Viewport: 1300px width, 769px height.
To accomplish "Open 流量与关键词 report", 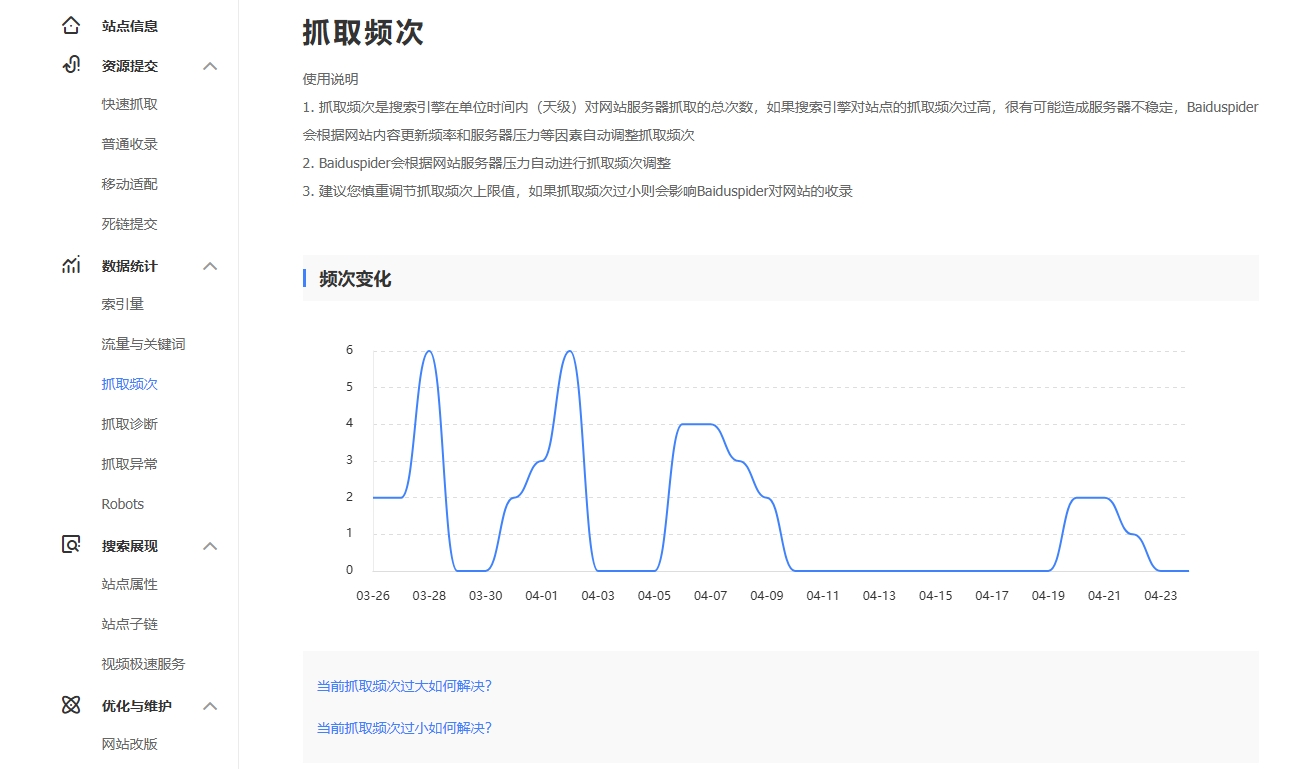I will pyautogui.click(x=143, y=344).
